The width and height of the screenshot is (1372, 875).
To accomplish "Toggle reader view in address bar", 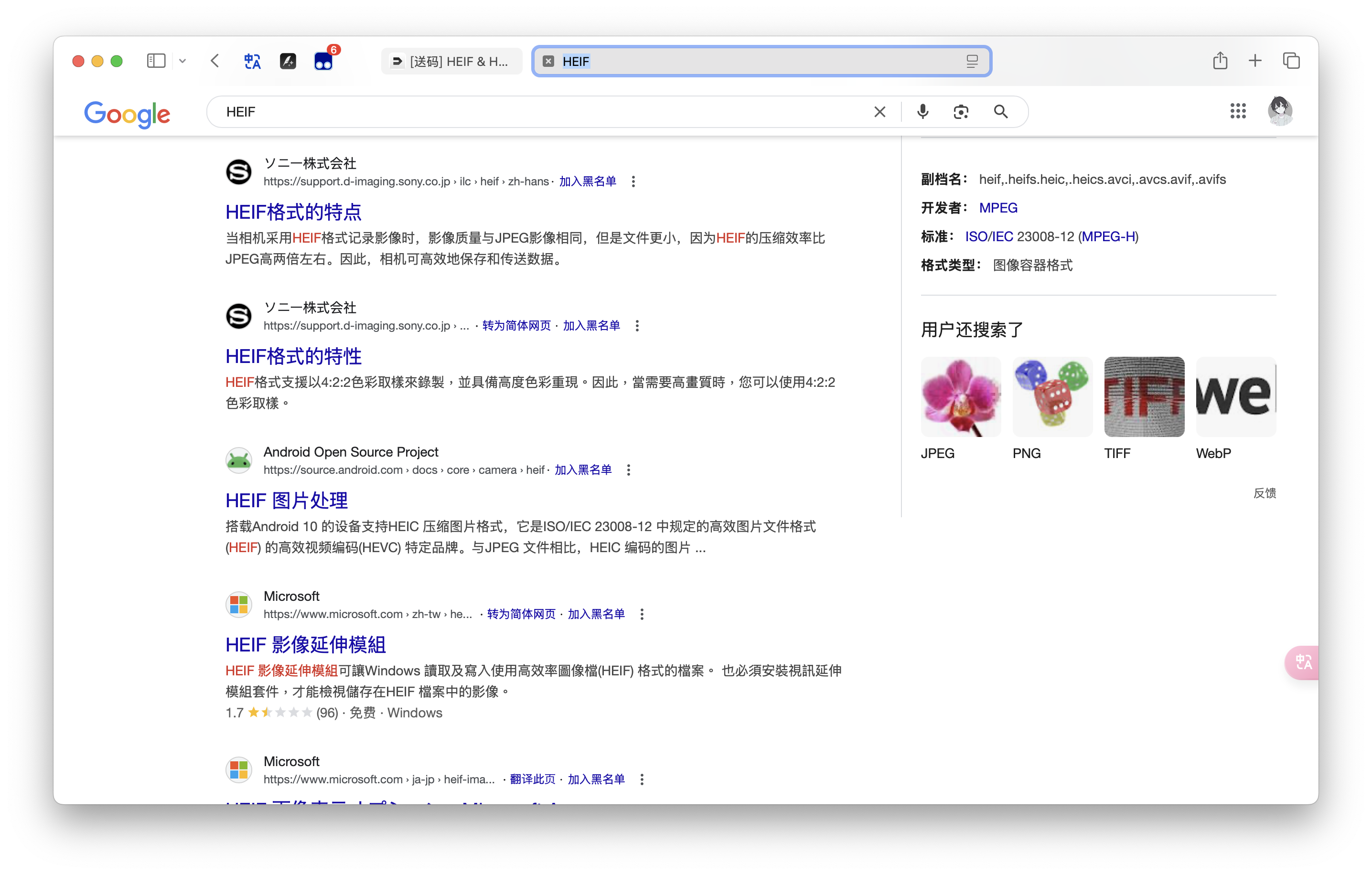I will pos(972,62).
